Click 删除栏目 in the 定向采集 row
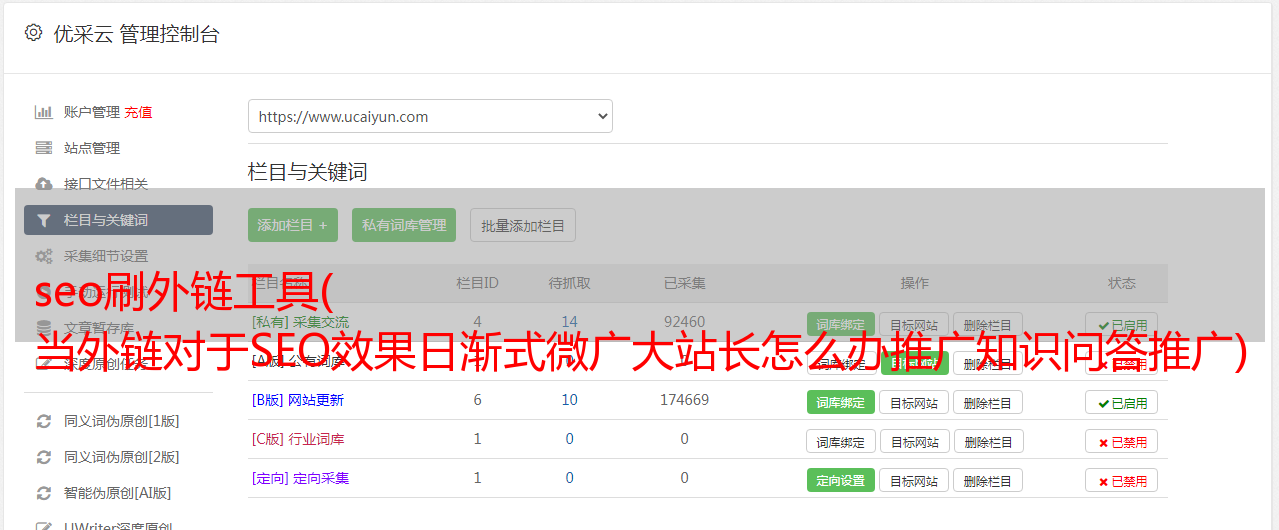Viewport: 1279px width, 530px height. pyautogui.click(x=988, y=480)
